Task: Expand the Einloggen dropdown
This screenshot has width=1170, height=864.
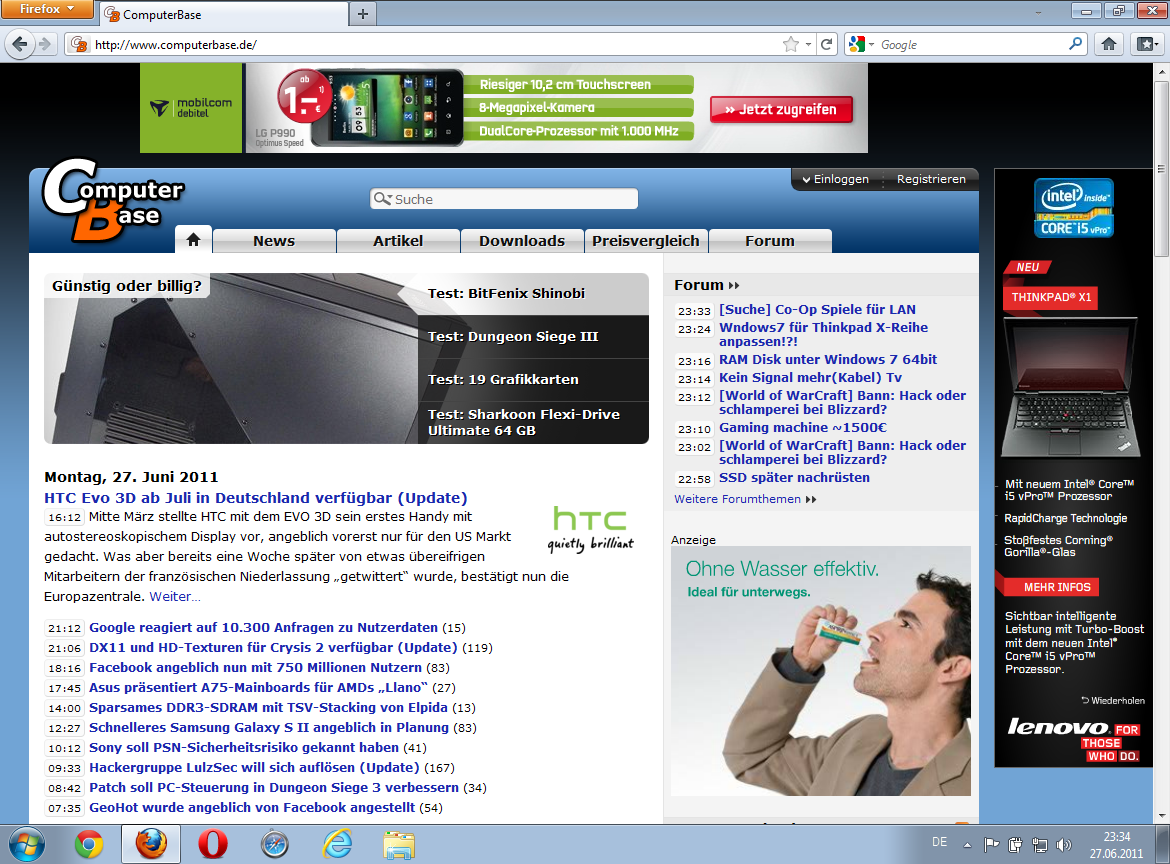Action: tap(835, 179)
